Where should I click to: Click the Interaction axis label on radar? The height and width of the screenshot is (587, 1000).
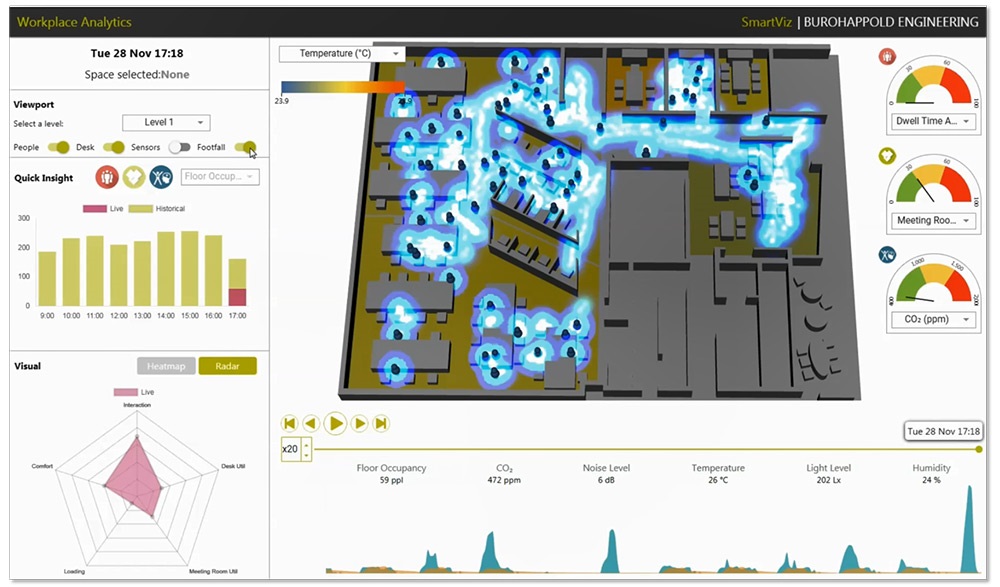pos(137,405)
